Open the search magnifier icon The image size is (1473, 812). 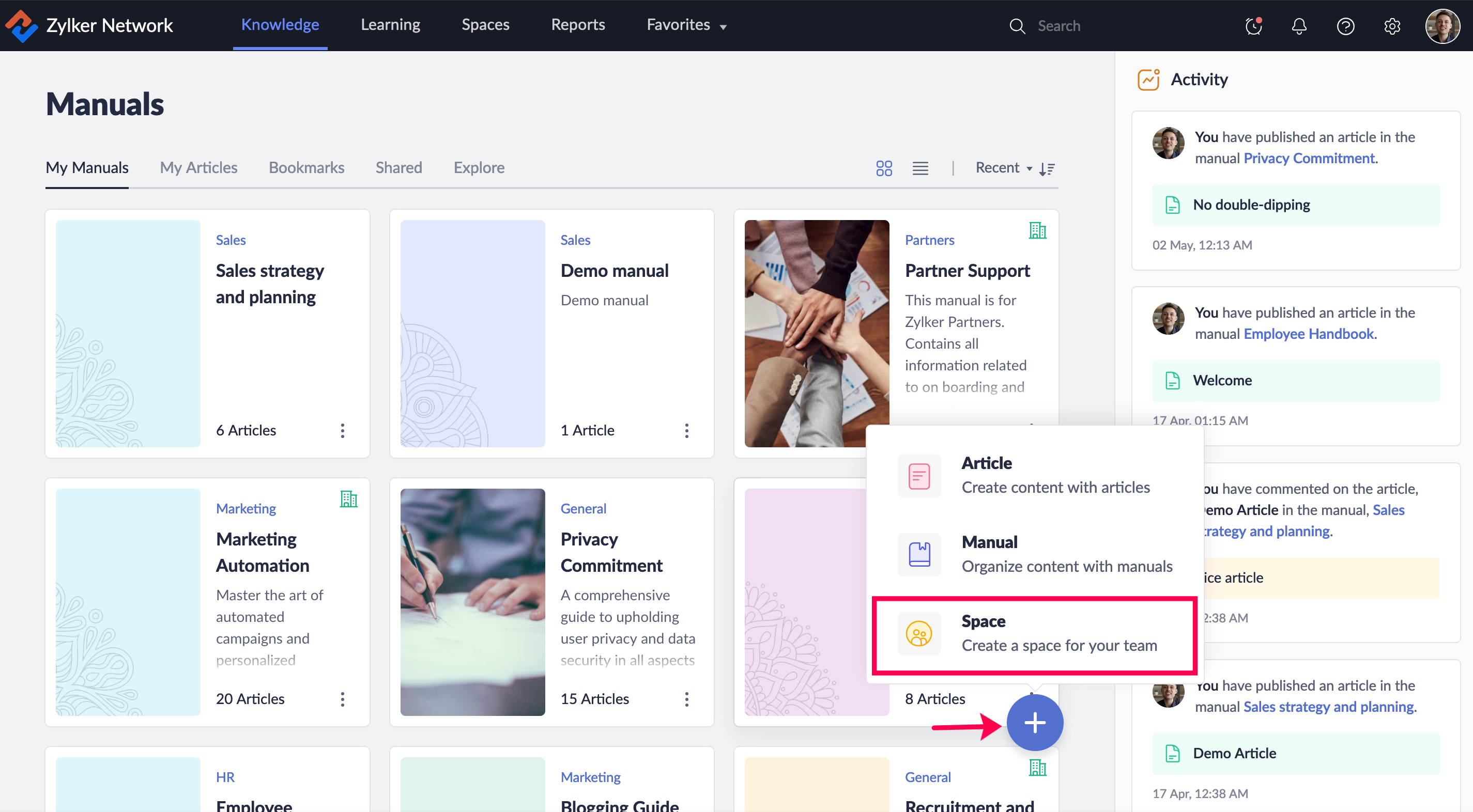(1017, 26)
